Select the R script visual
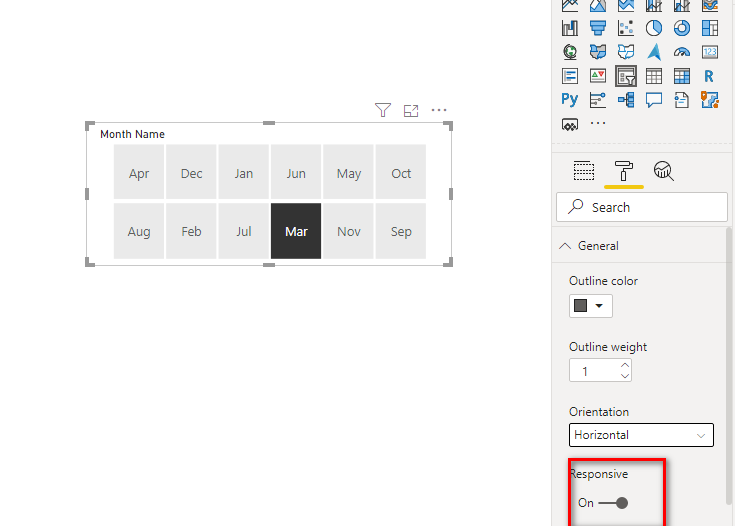This screenshot has height=526, width=735. click(x=709, y=76)
